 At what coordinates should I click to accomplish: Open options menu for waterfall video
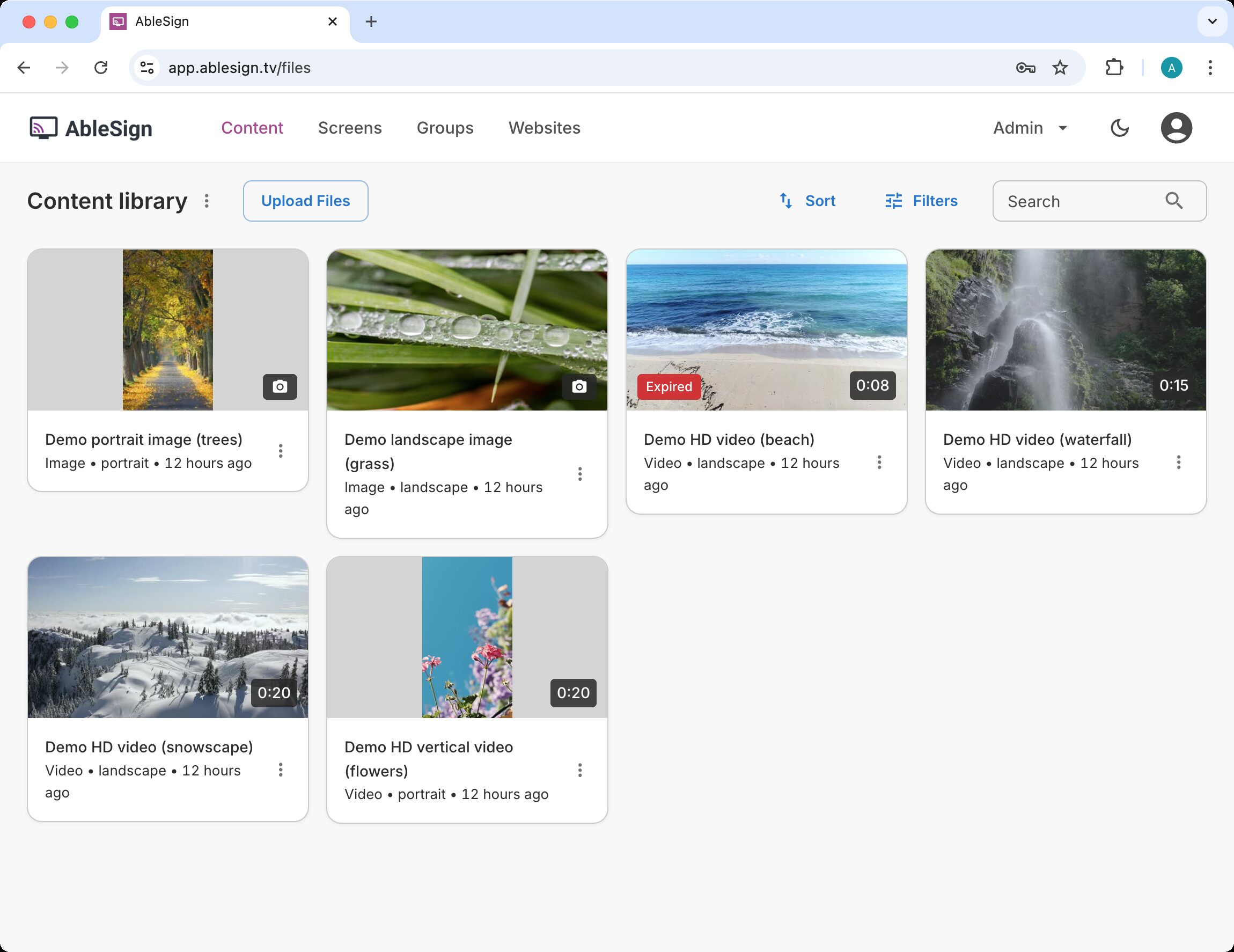1179,462
